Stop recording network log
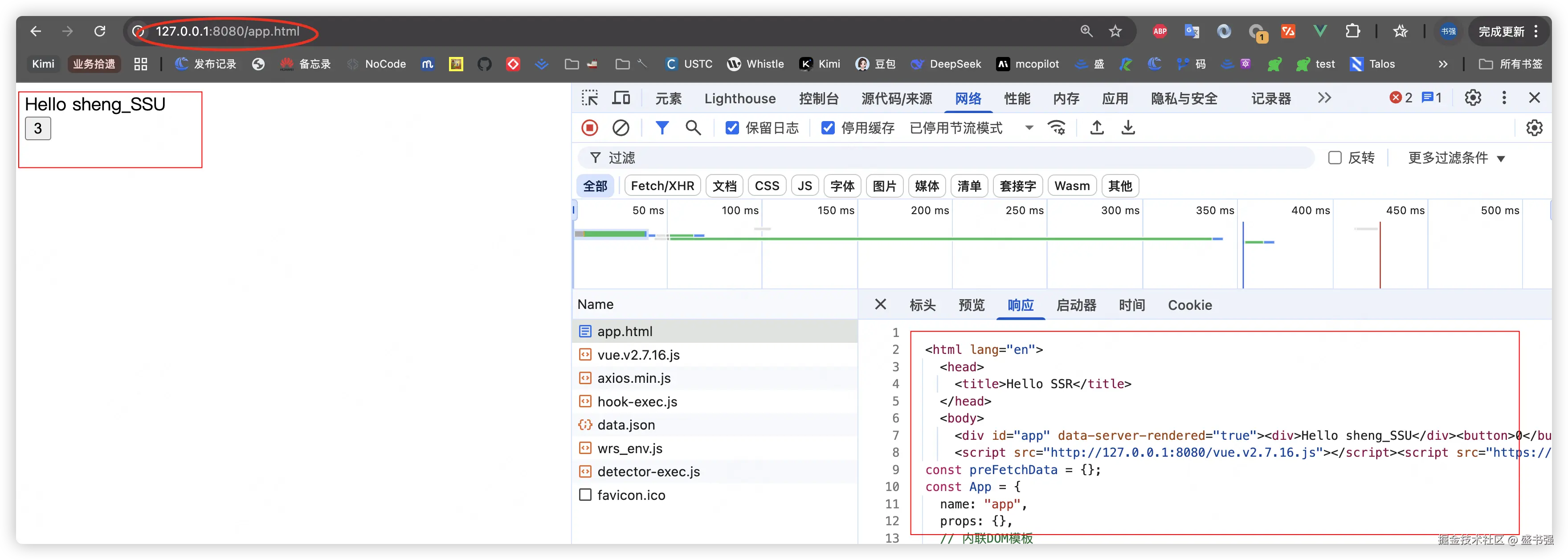Screen dimensions: 1568x560 coord(589,128)
